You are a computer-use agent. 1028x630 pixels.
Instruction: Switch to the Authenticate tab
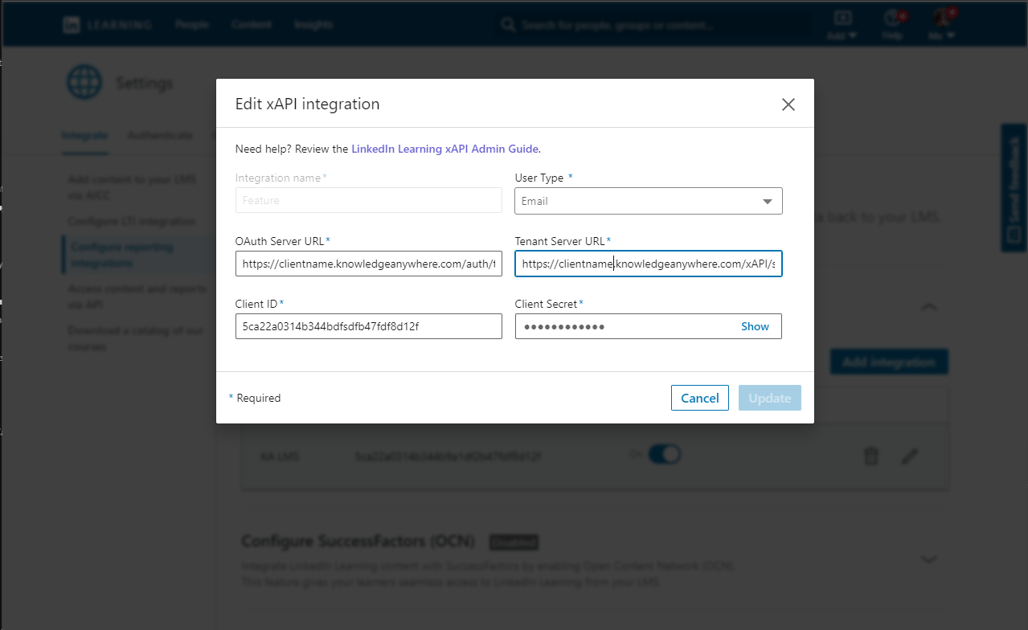click(x=158, y=135)
